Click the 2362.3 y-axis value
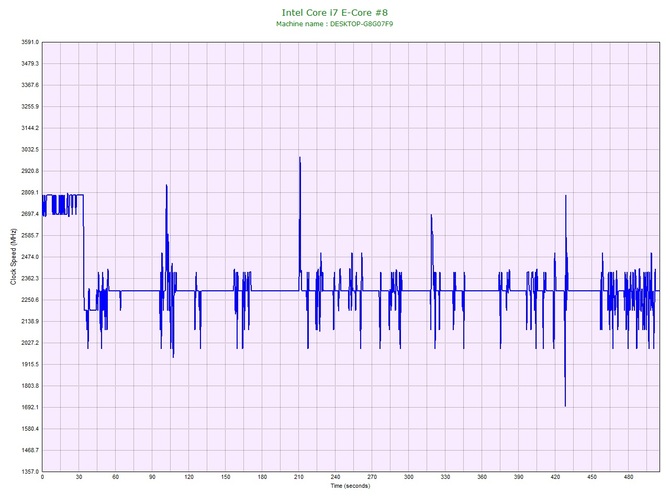 click(30, 278)
